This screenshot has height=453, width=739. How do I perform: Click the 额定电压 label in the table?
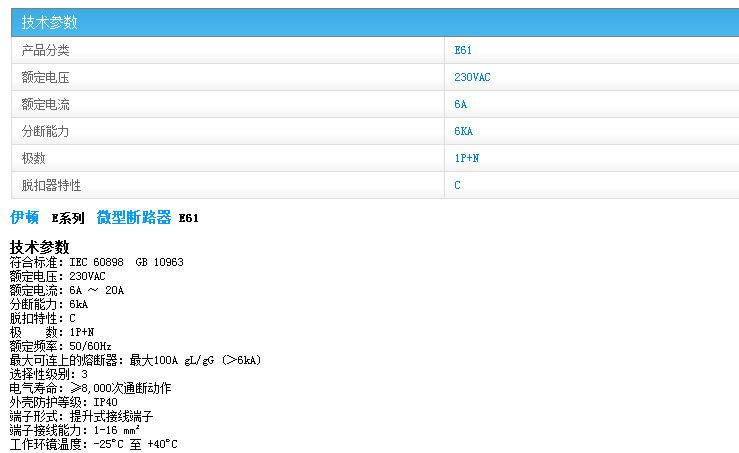[x=46, y=77]
